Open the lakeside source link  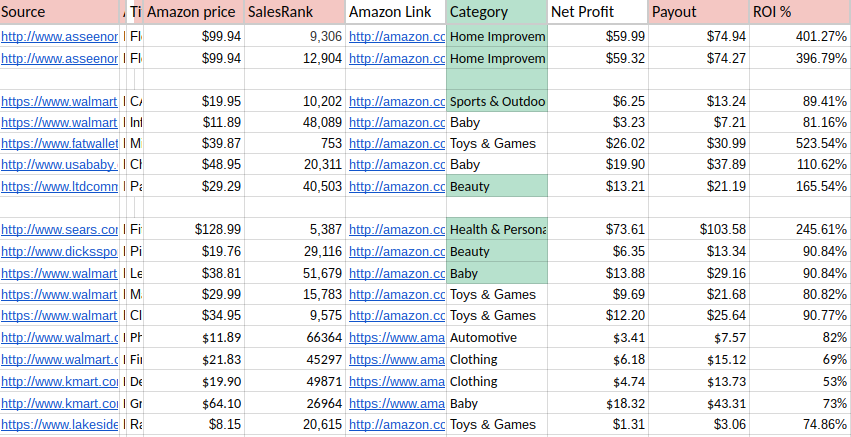60,424
